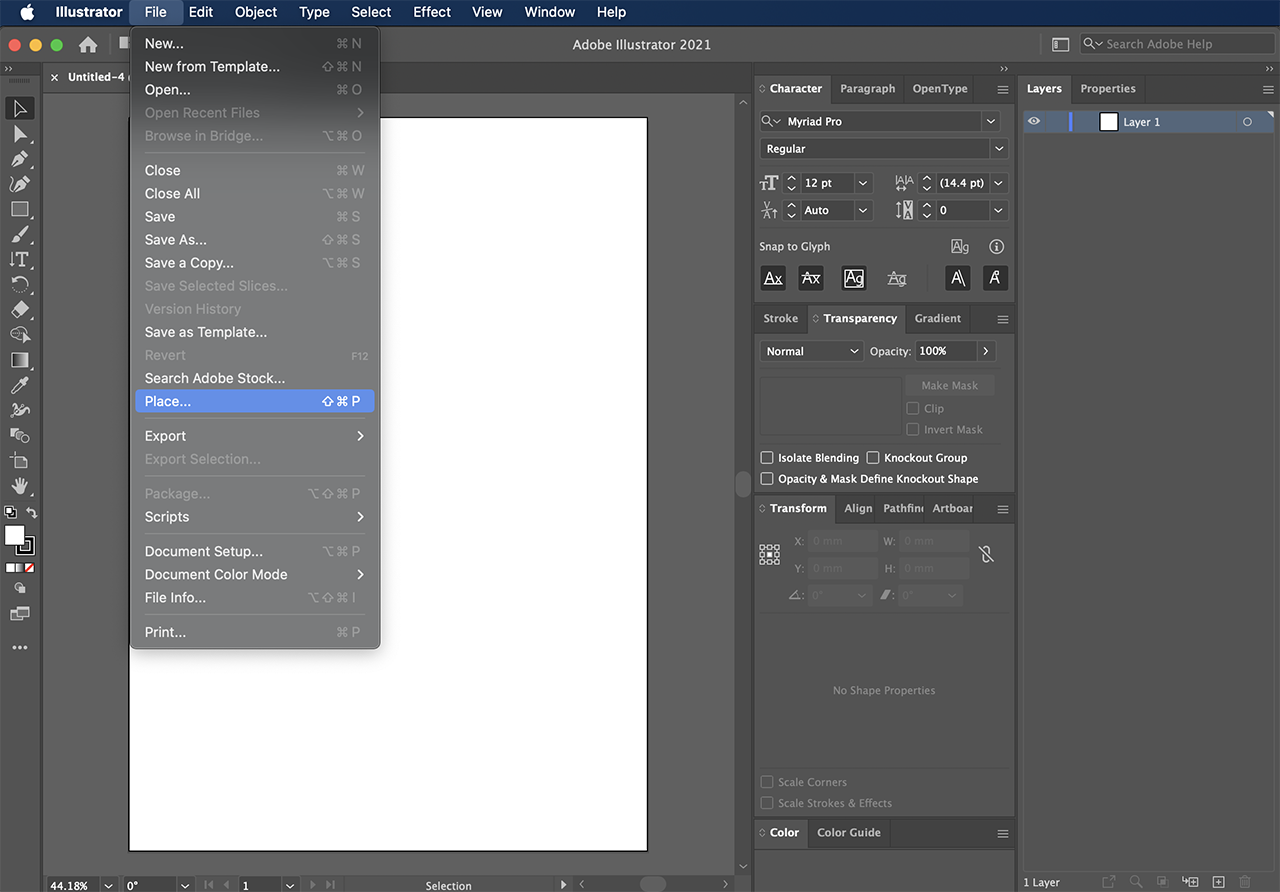The height and width of the screenshot is (892, 1280).
Task: Click the white Fill color swatch
Action: tap(14, 535)
